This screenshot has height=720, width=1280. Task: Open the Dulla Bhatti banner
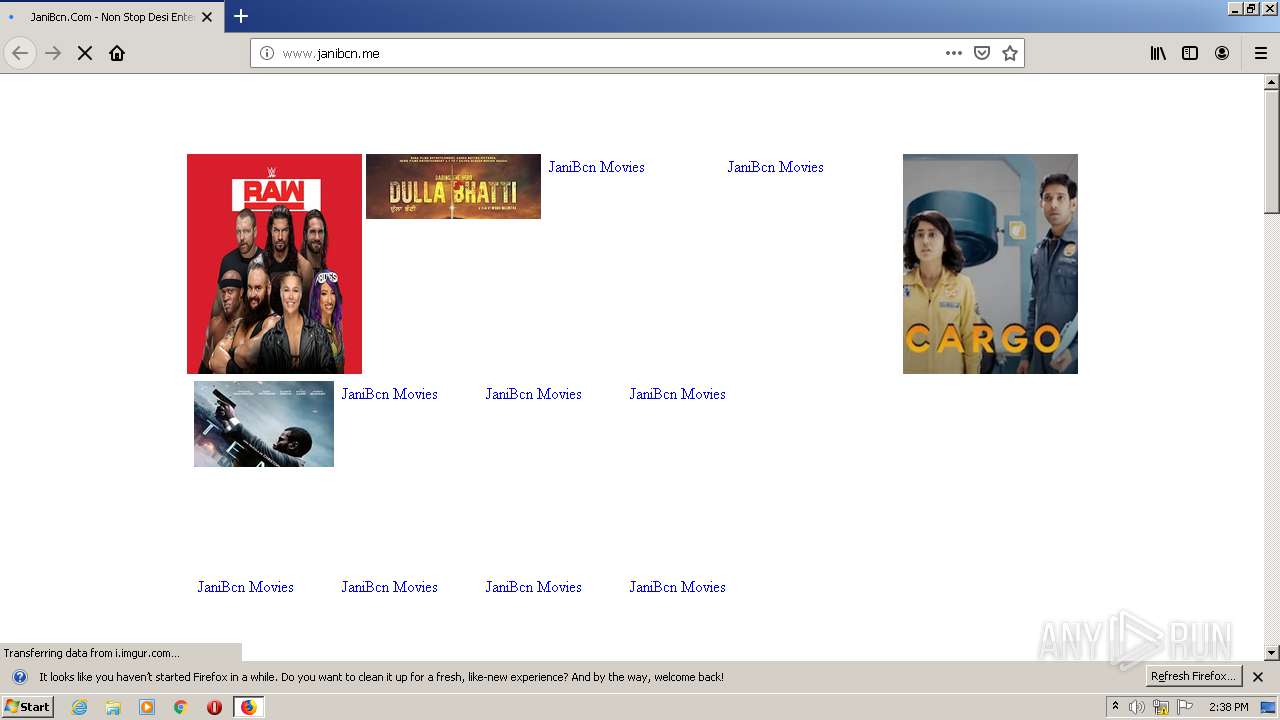tap(453, 186)
